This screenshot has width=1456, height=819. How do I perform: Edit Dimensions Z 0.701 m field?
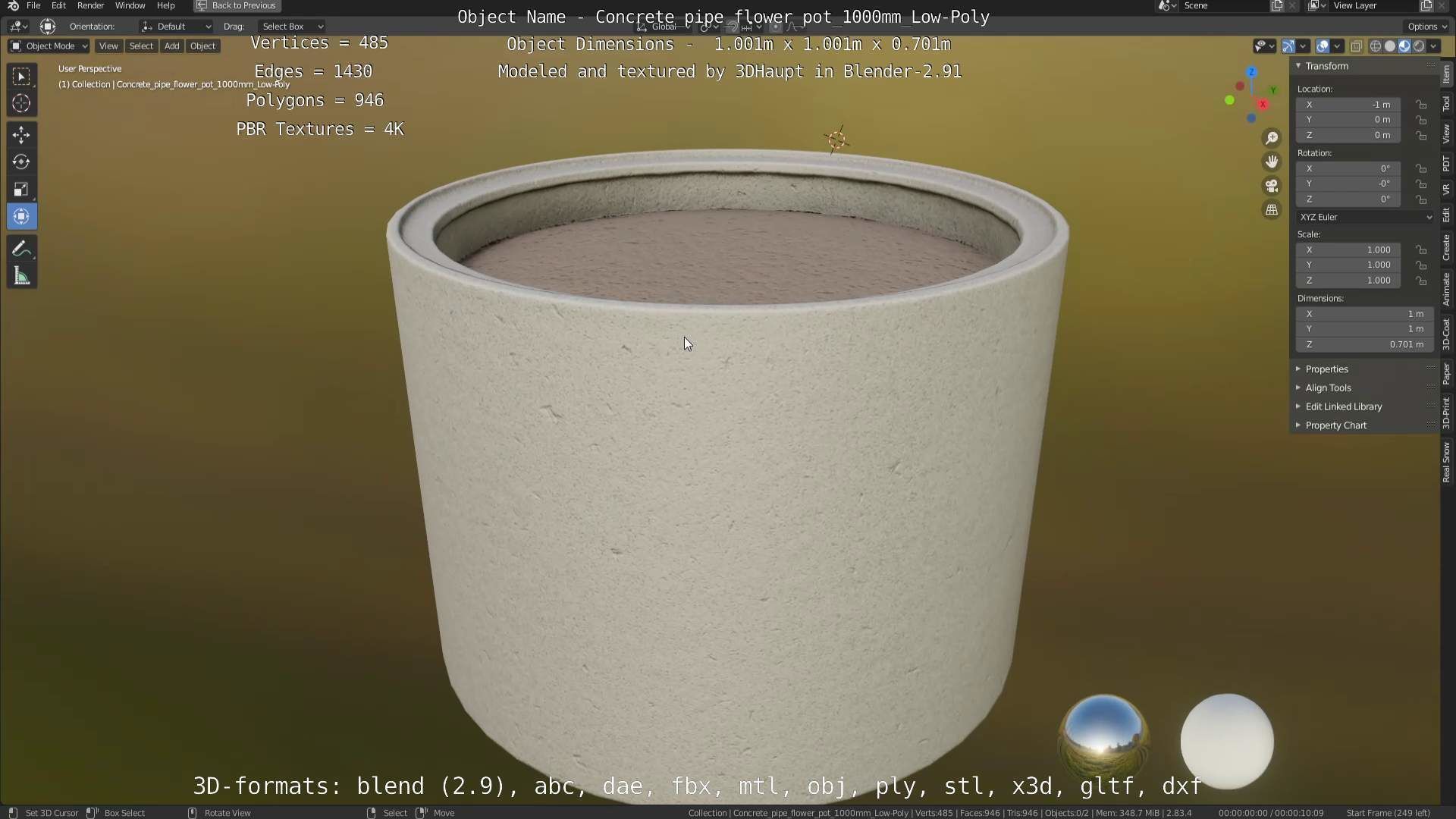pyautogui.click(x=1365, y=344)
